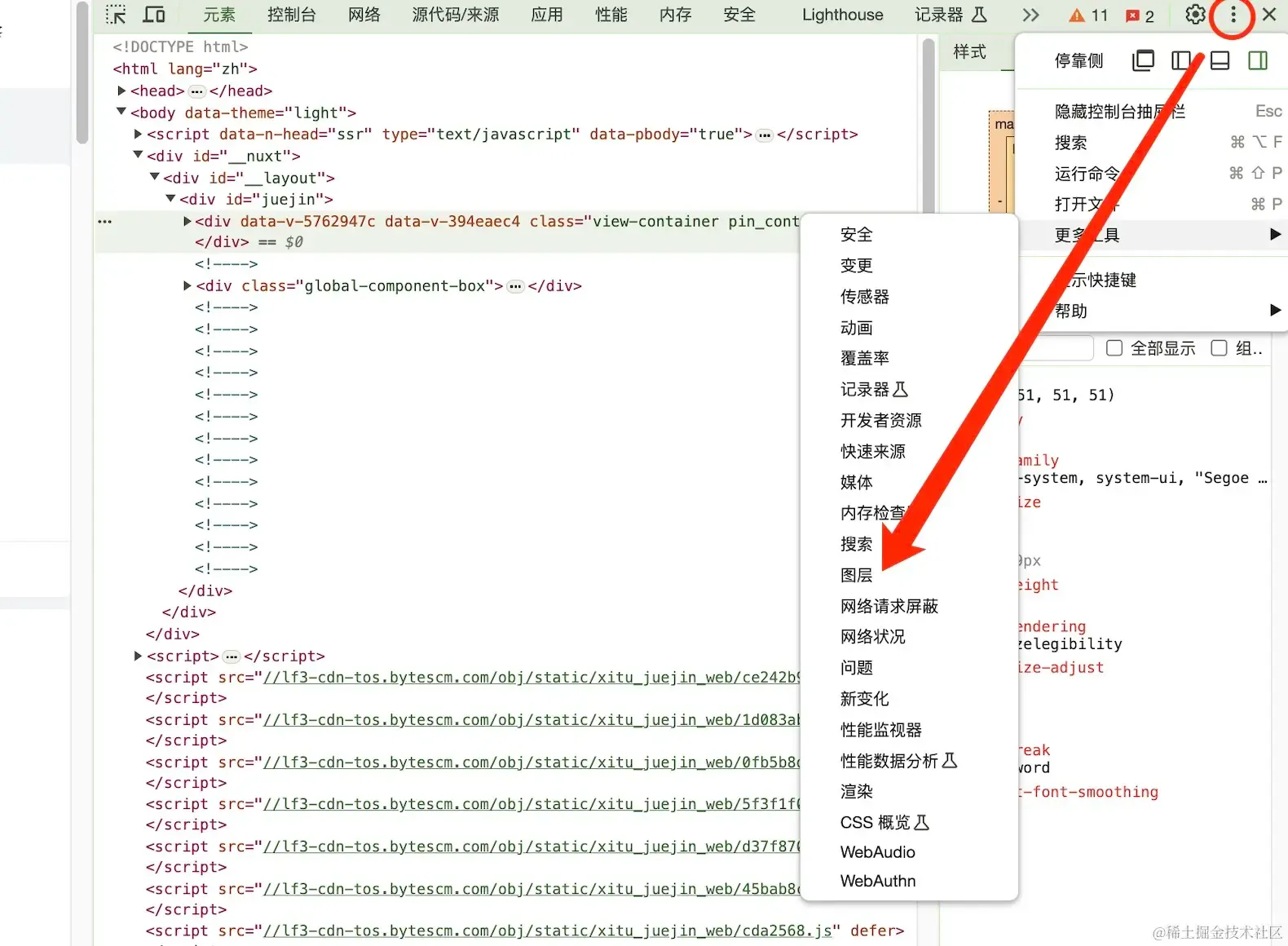This screenshot has height=946, width=1288.
Task: Open the ce242b script source link
Action: pyautogui.click(x=532, y=678)
